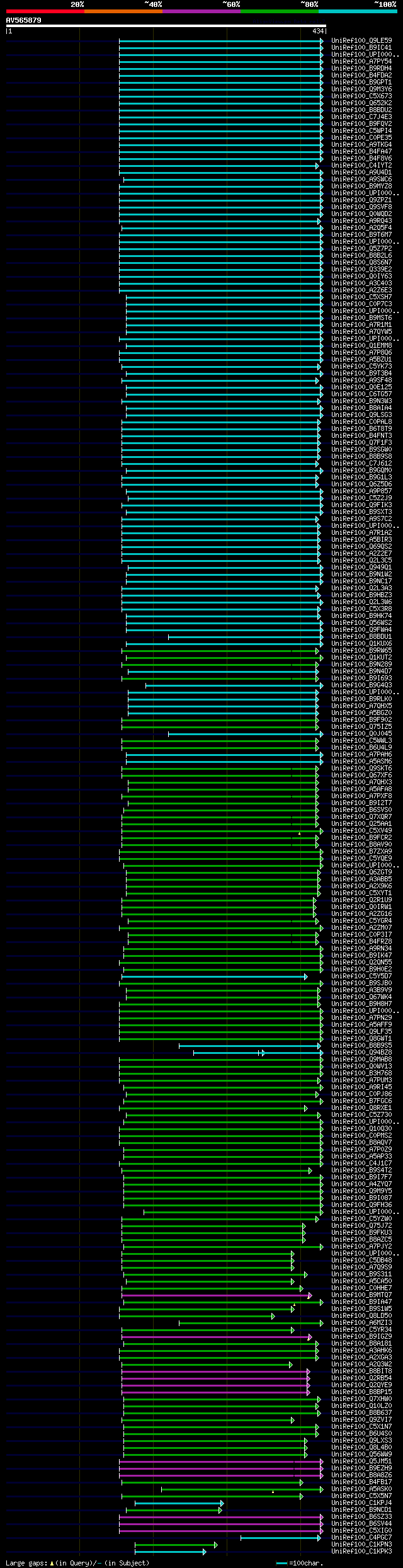Open hit UniRef100_A9RQ43

point(361,220)
